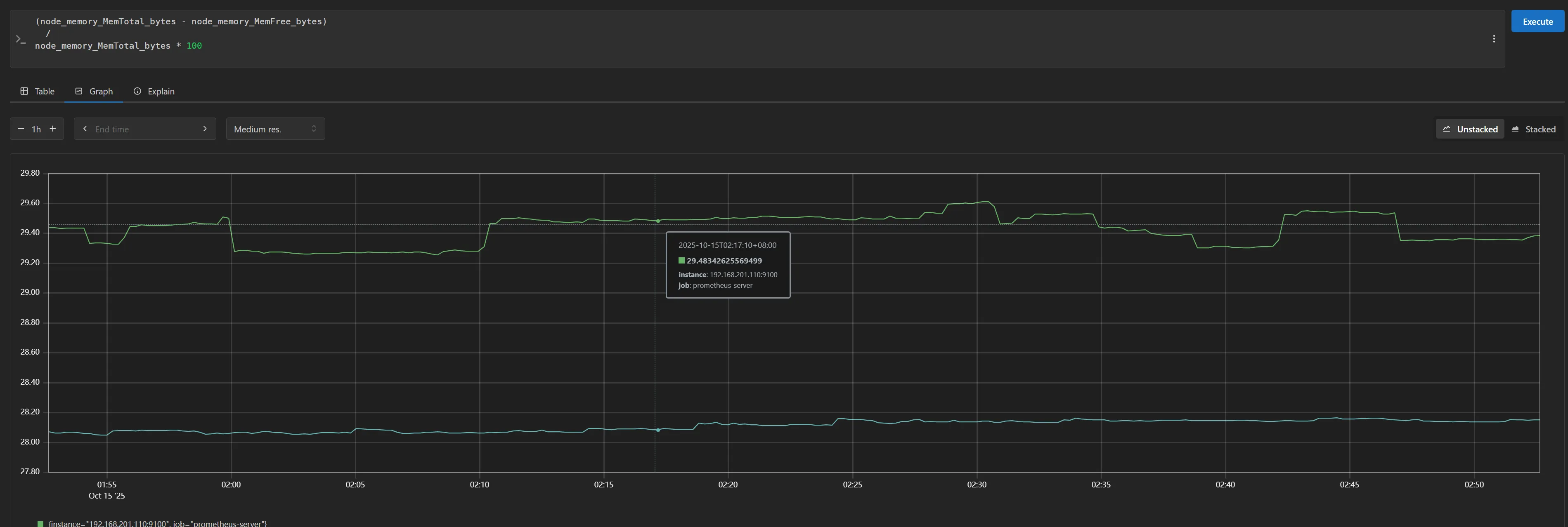Click the green legend color swatch
This screenshot has width=1568, height=527.
point(41,523)
